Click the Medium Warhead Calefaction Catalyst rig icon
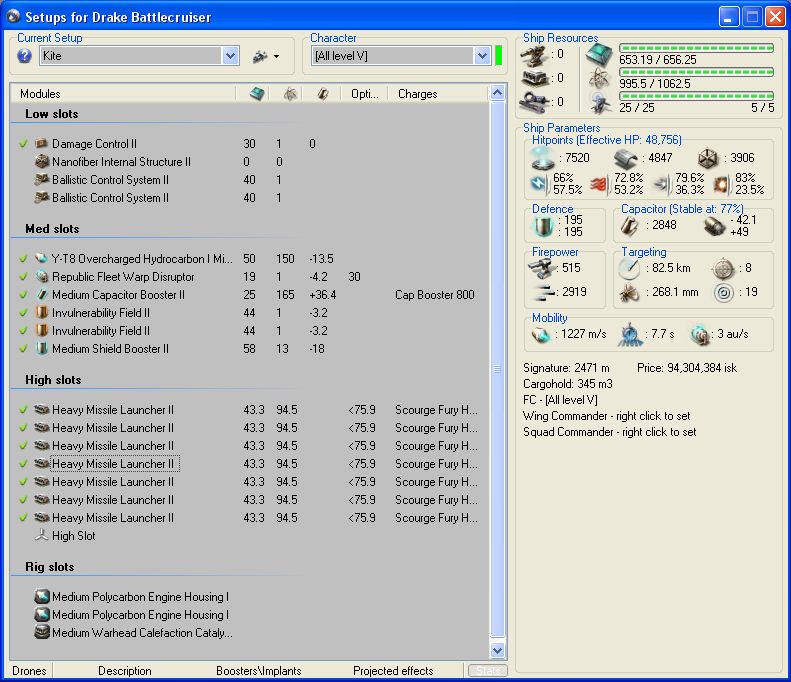 click(41, 633)
